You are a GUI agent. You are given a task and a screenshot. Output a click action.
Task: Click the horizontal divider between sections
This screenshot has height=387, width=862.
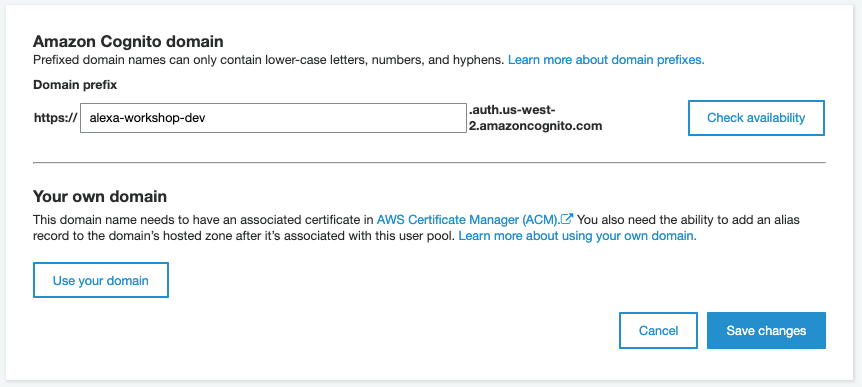click(x=429, y=163)
